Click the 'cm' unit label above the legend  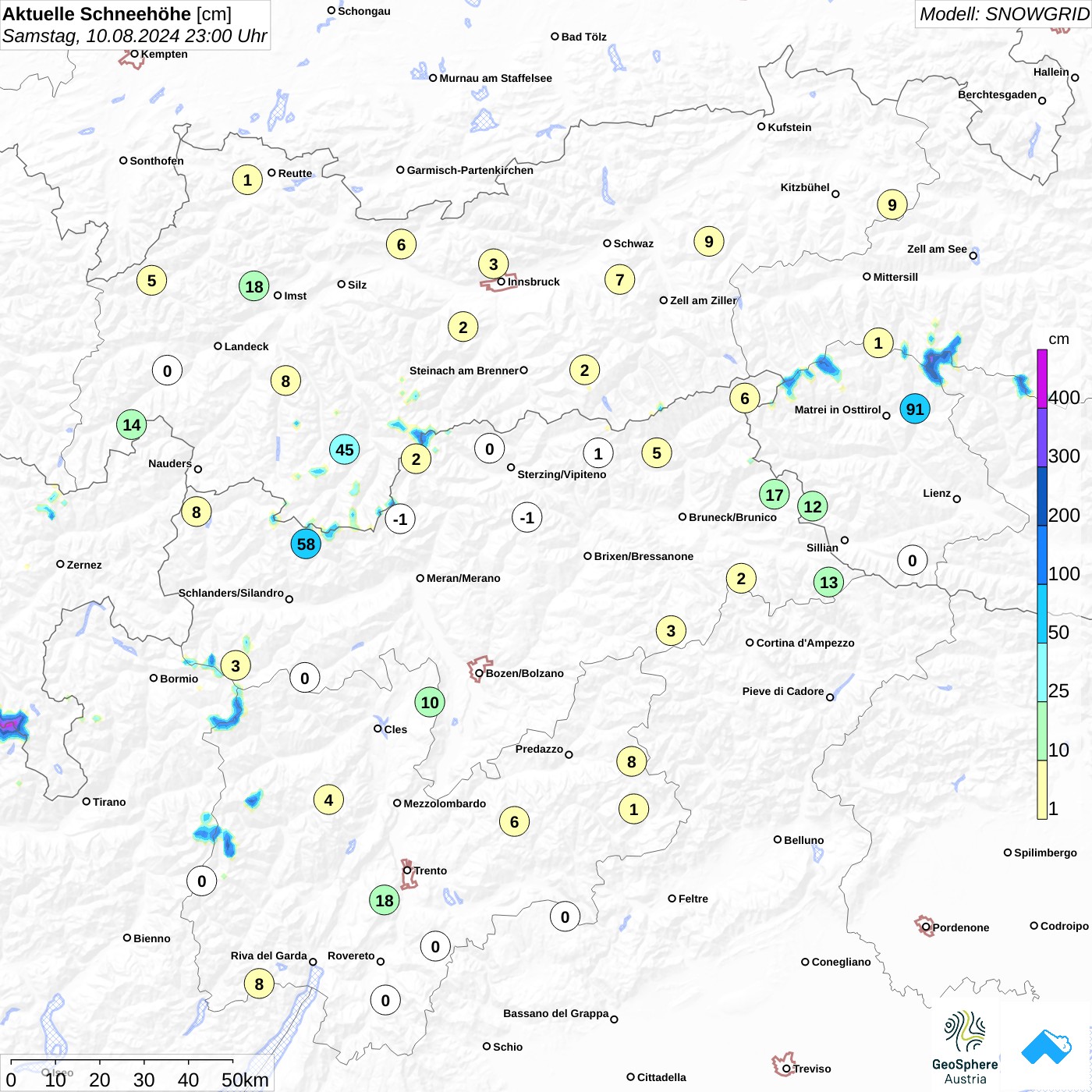click(1058, 339)
